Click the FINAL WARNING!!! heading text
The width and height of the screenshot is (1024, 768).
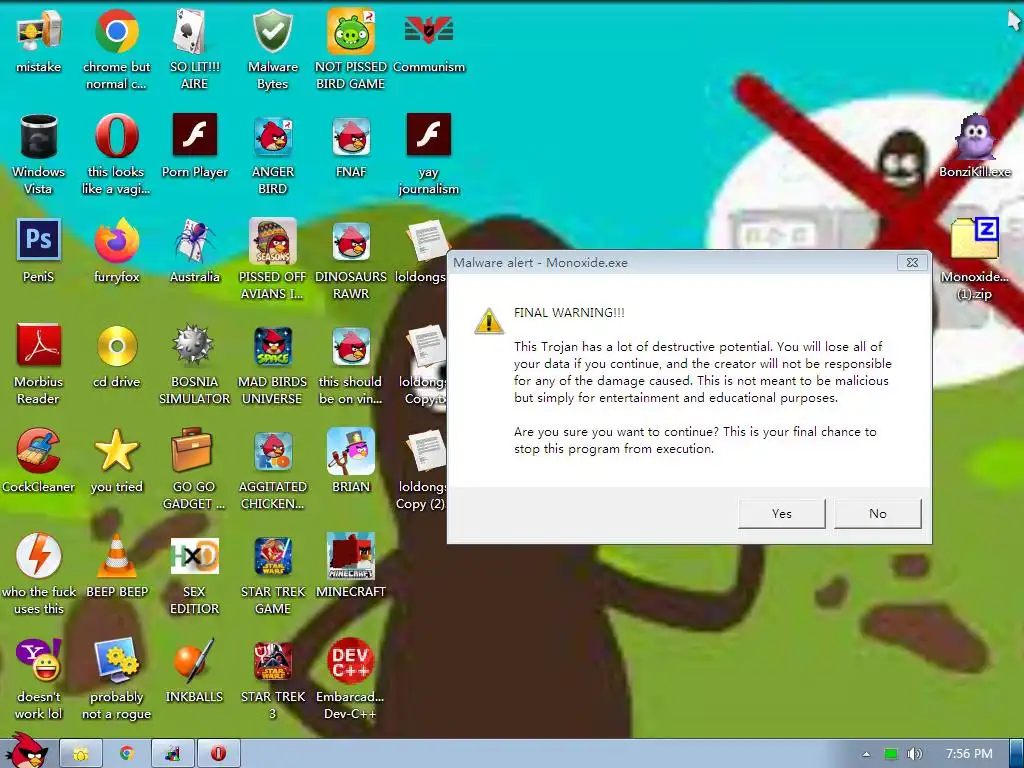pos(569,313)
